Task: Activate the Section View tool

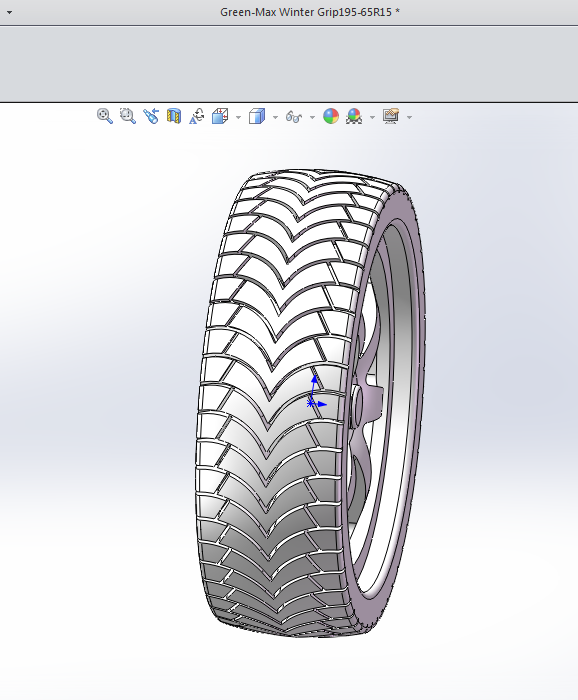Action: (x=174, y=116)
